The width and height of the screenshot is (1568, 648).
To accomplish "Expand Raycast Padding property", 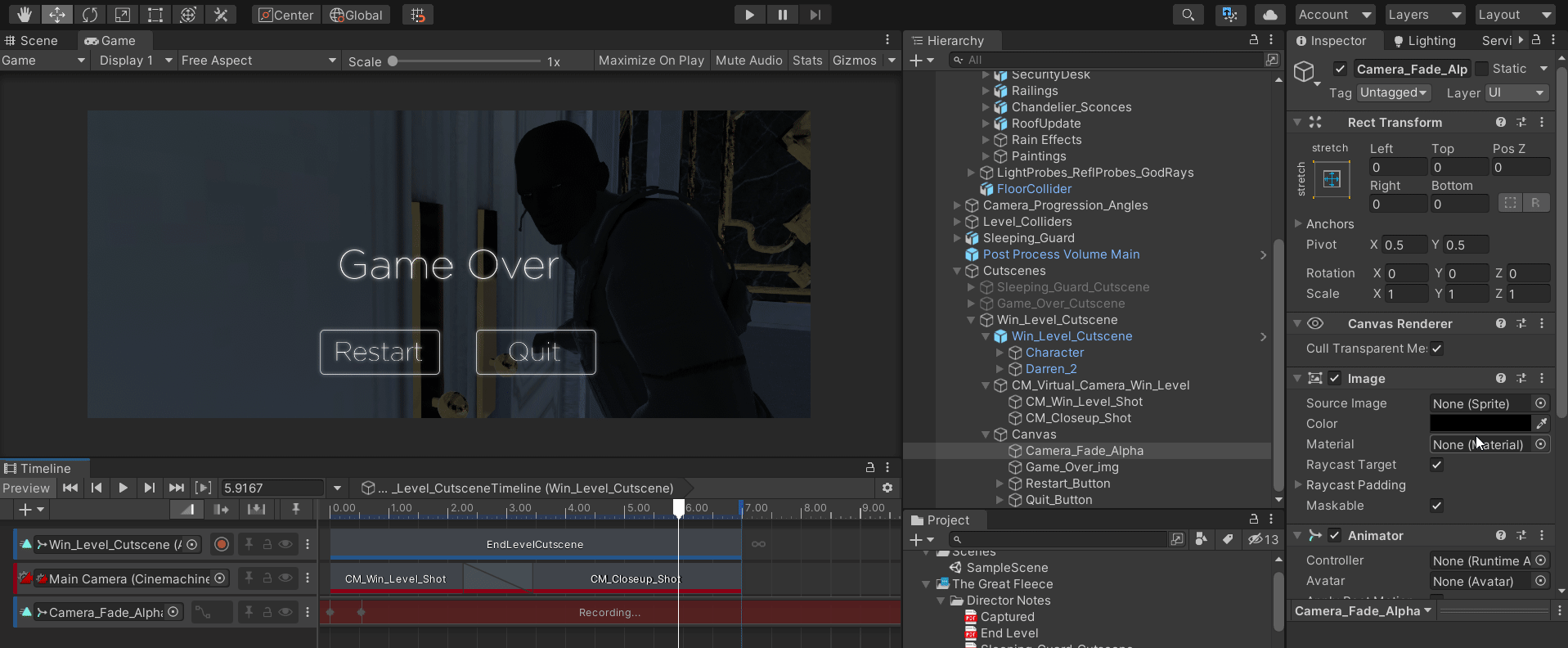I will (1298, 484).
